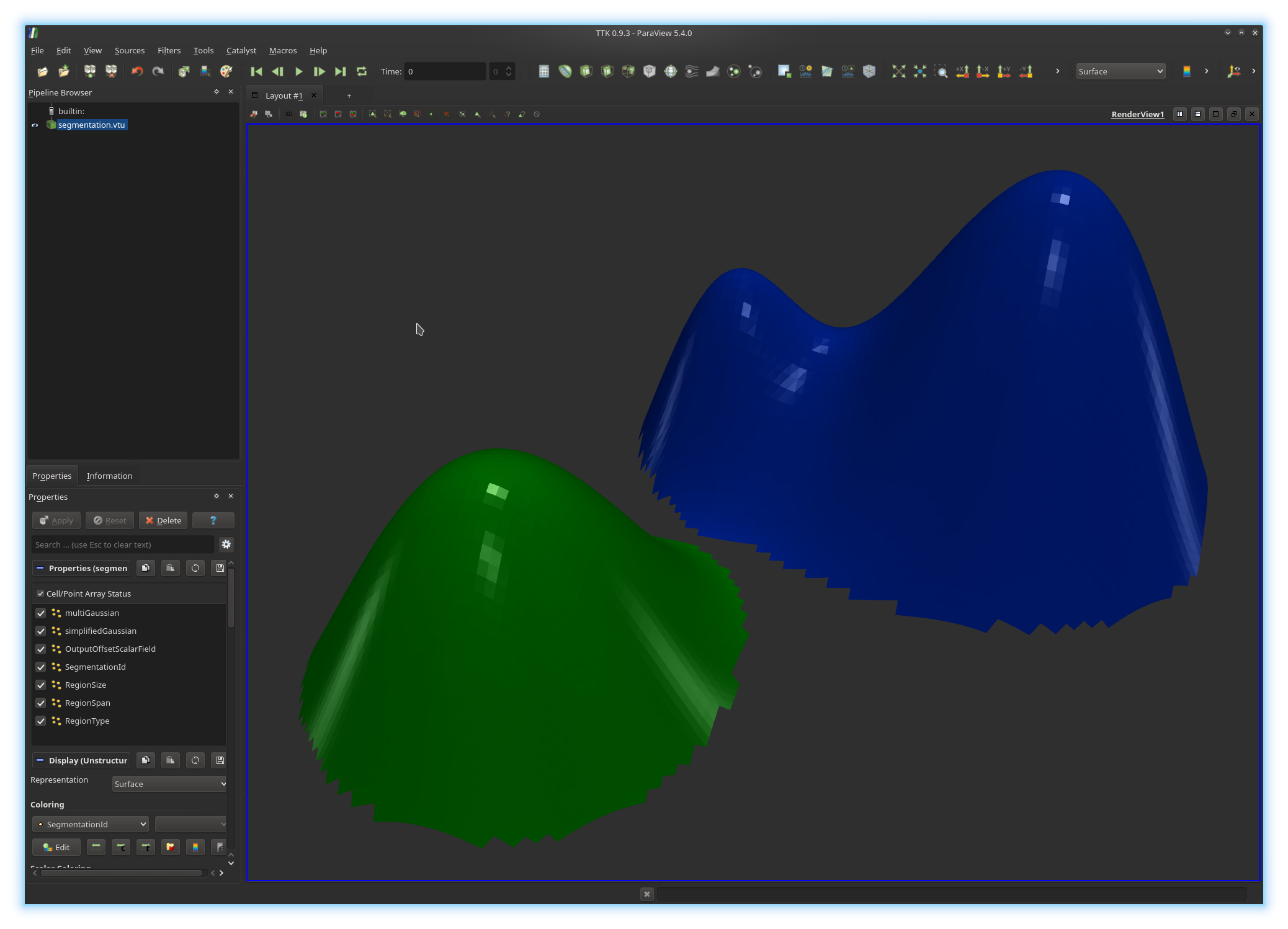This screenshot has width=1288, height=929.
Task: Open the toolbar Surface representation dropdown
Action: point(1120,71)
